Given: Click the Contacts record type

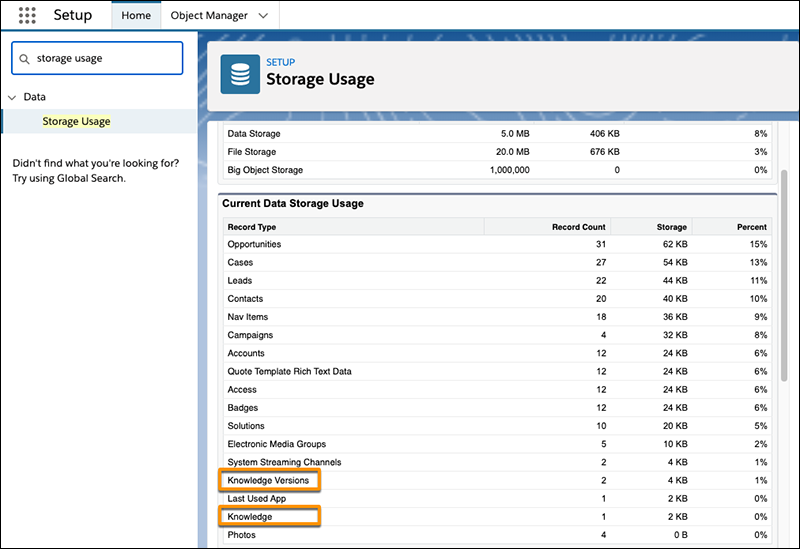Looking at the screenshot, I should (x=245, y=299).
